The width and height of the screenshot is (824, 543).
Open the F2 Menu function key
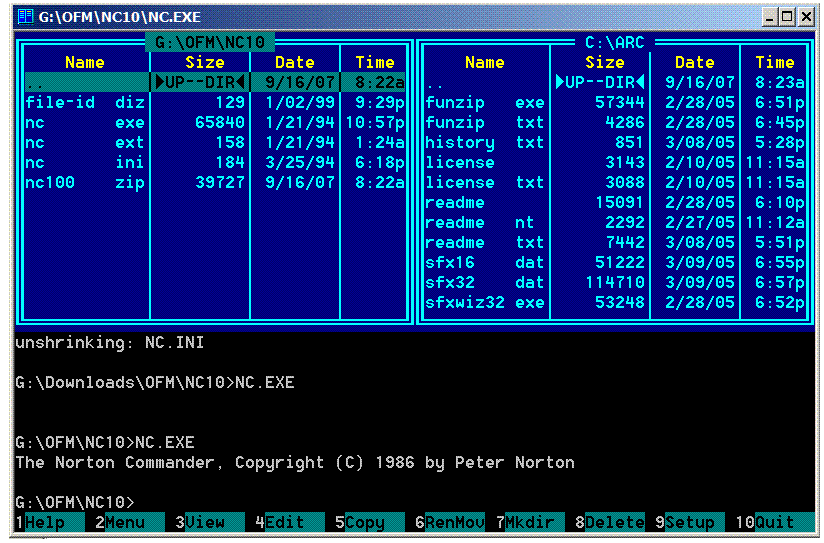point(129,522)
